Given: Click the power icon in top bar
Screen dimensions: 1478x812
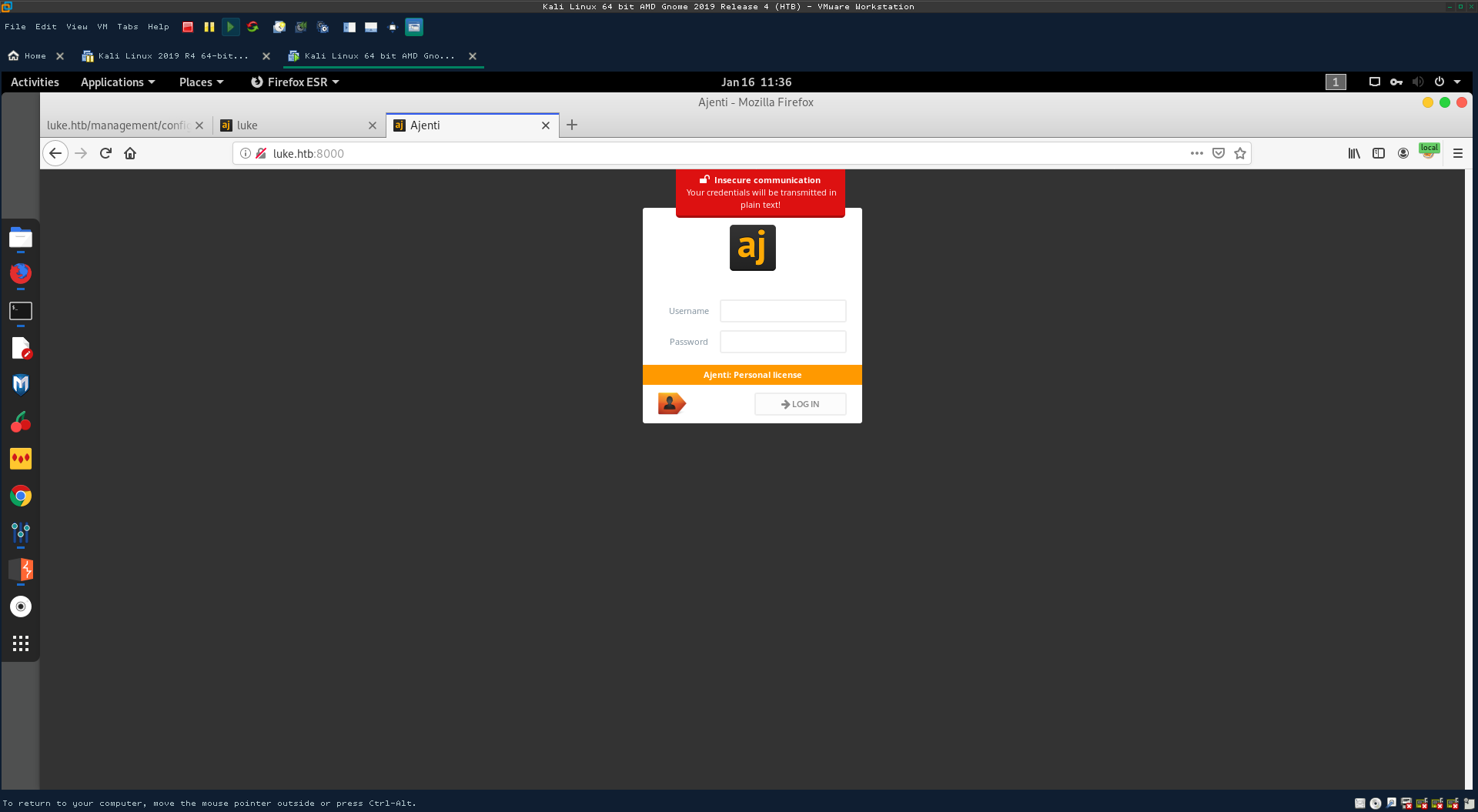Looking at the screenshot, I should (1440, 82).
